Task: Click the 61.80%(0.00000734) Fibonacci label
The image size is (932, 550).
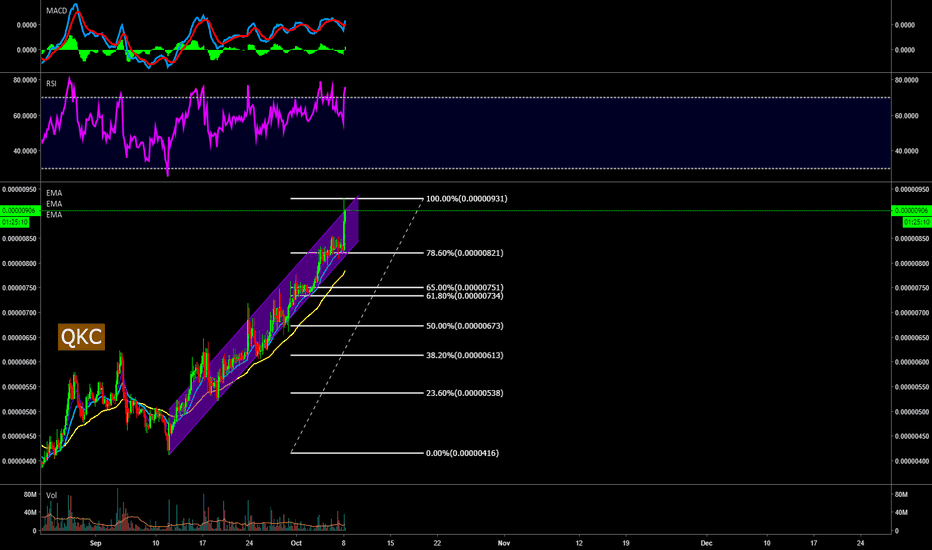Action: click(x=464, y=296)
